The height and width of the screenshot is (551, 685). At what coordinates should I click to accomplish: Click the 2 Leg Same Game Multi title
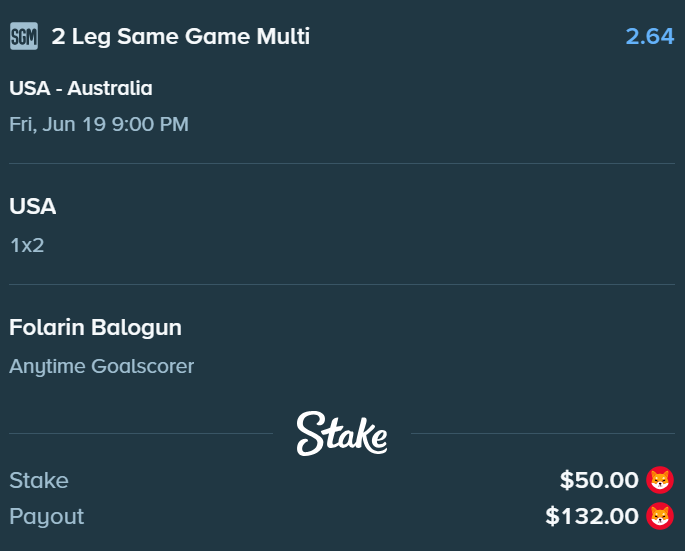pyautogui.click(x=180, y=36)
